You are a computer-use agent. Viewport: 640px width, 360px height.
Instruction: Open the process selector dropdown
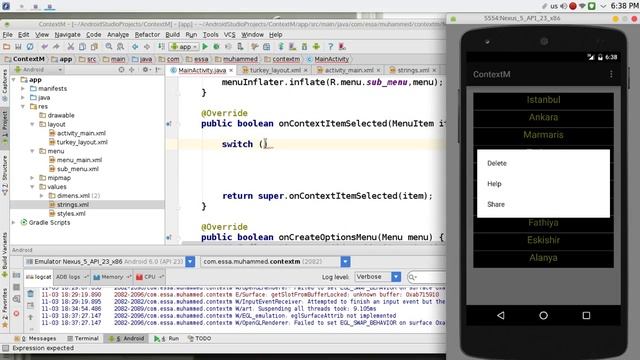[x=345, y=262]
